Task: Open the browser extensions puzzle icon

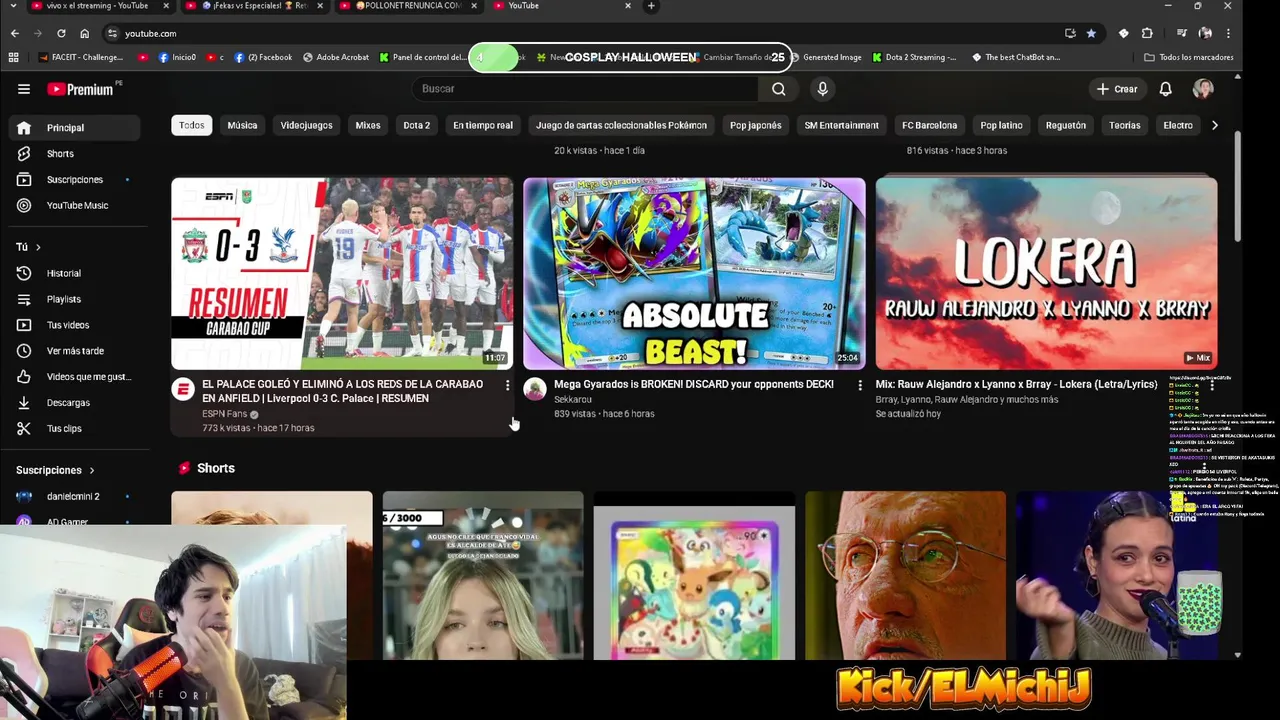Action: point(1147,33)
